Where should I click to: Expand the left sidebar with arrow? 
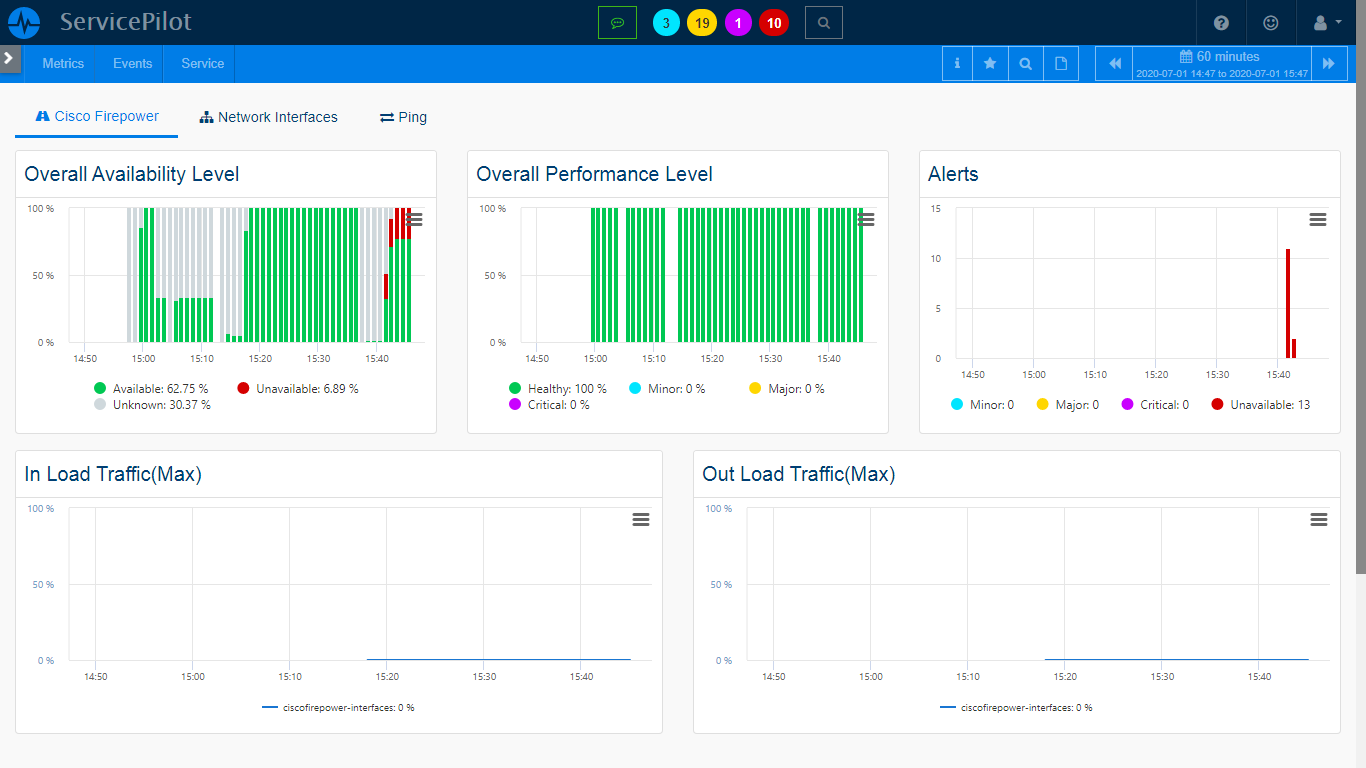[9, 58]
